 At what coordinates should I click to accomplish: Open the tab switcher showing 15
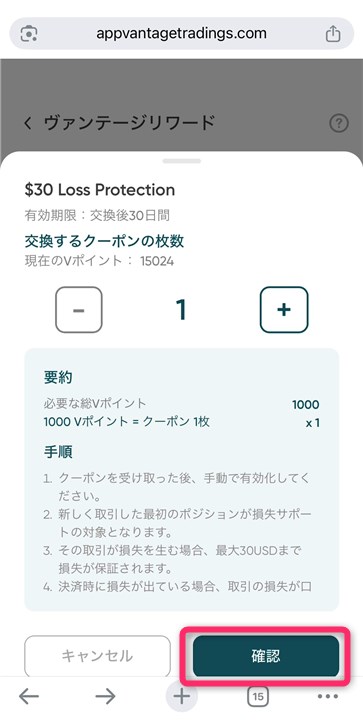258,697
